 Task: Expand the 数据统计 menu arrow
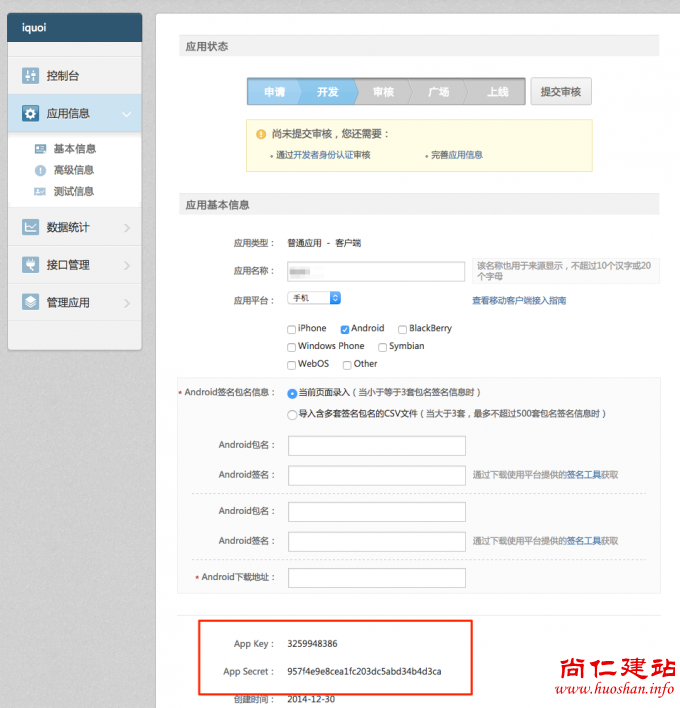127,228
